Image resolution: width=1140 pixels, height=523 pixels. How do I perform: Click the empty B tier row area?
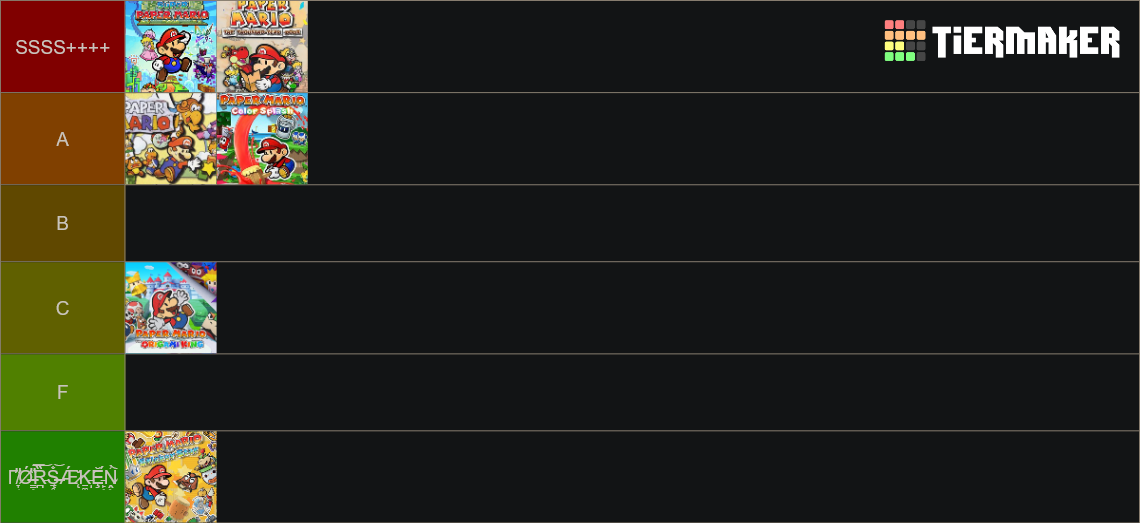(632, 223)
